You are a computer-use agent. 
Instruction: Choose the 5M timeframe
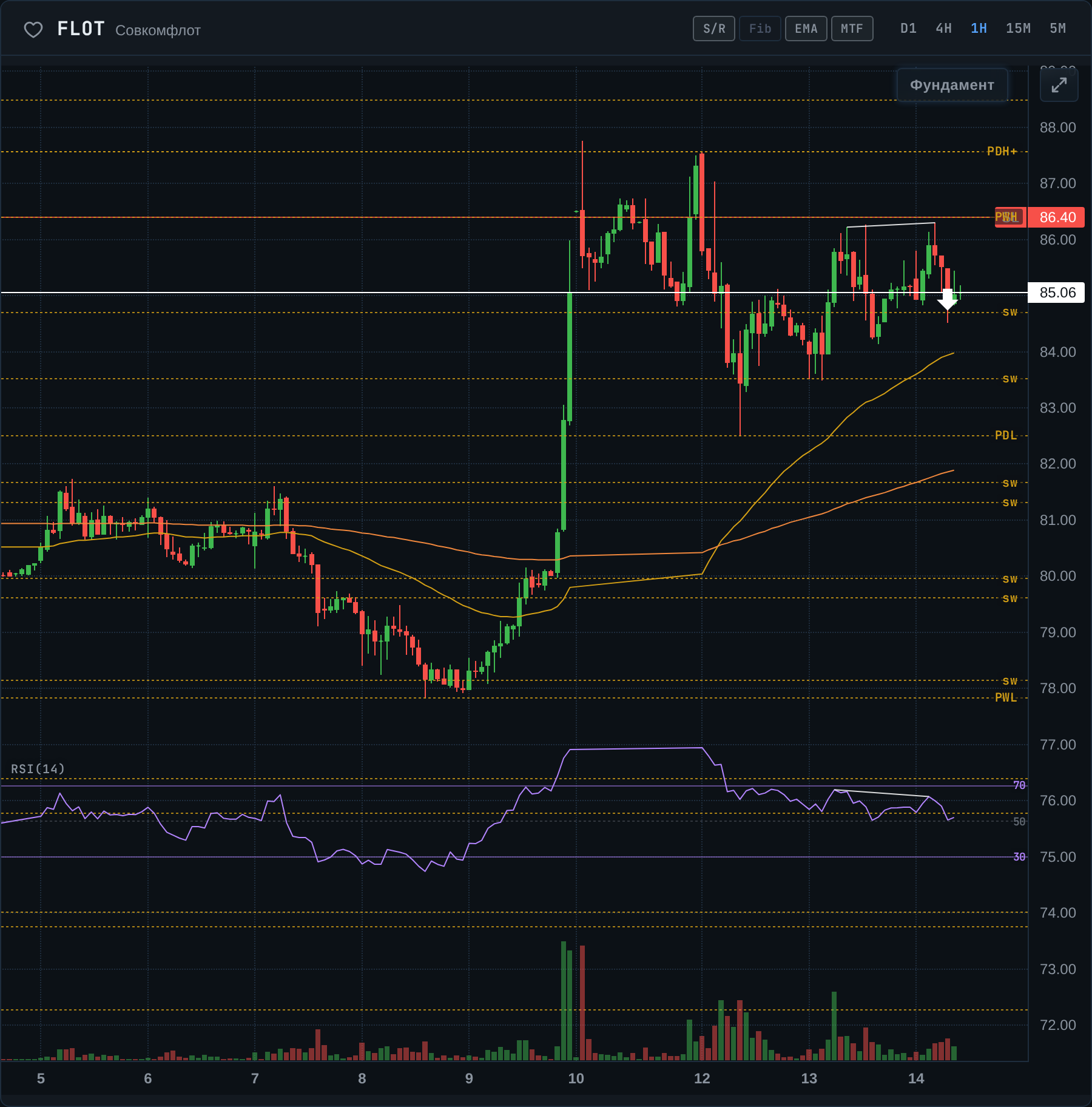point(1057,29)
